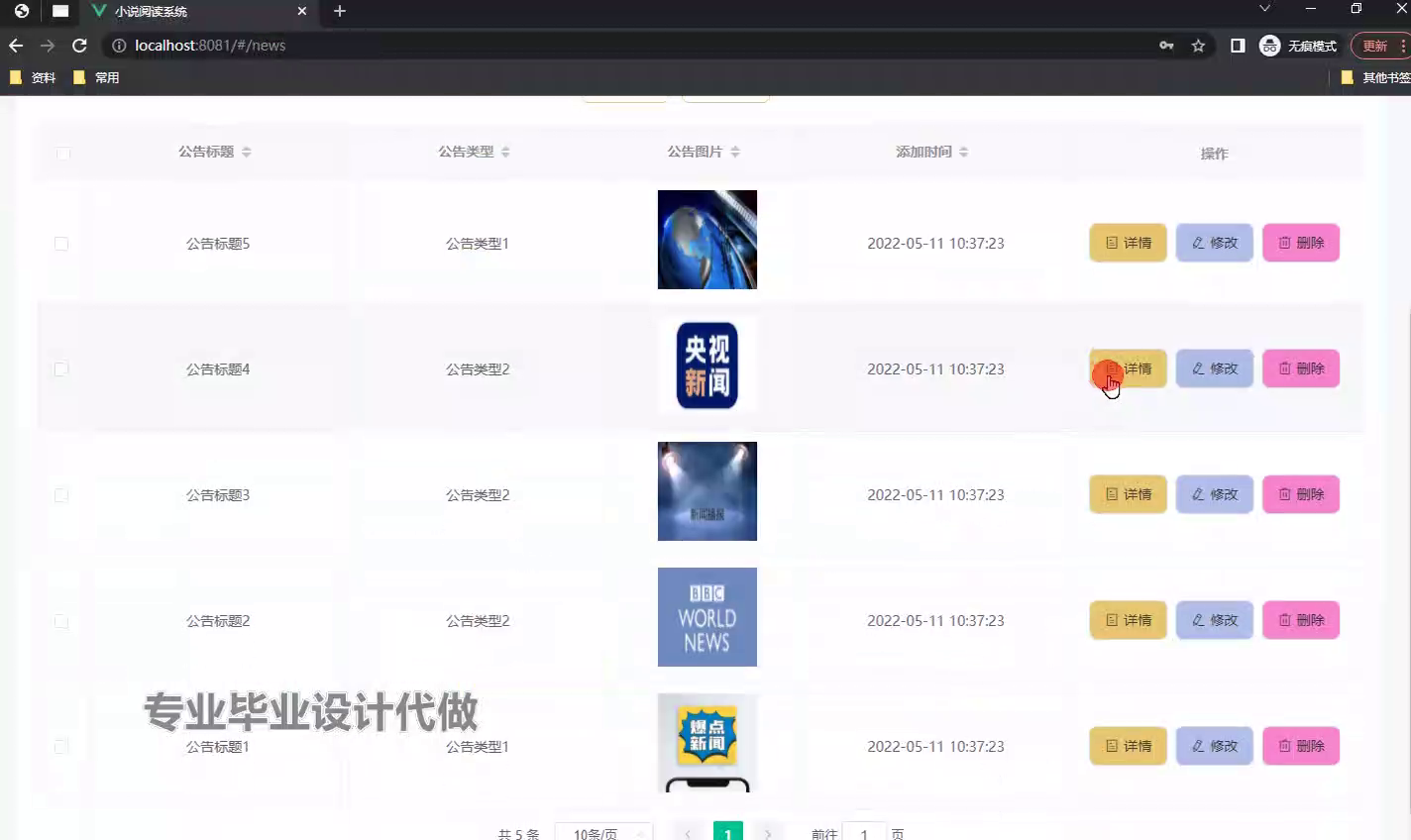Open a new browser tab

coord(340,11)
